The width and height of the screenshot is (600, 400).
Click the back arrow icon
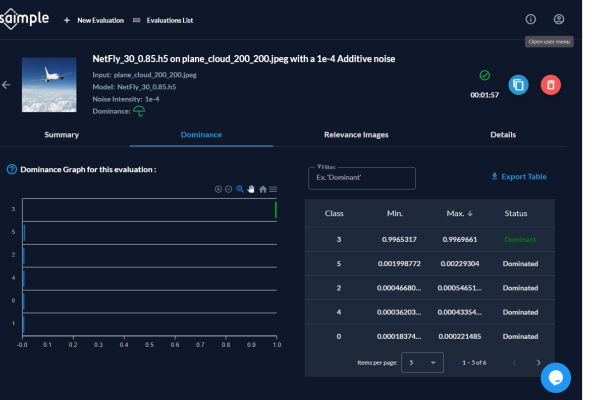pyautogui.click(x=7, y=85)
